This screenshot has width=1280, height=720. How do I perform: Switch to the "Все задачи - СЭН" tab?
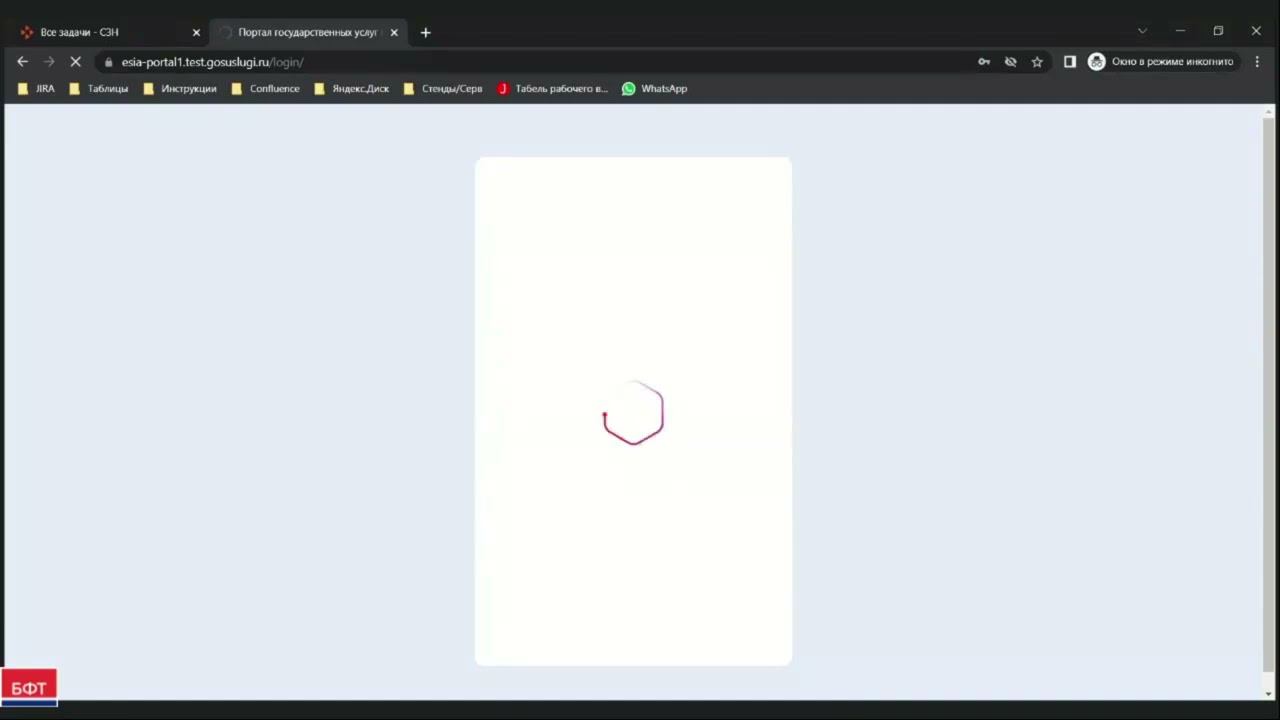[110, 32]
